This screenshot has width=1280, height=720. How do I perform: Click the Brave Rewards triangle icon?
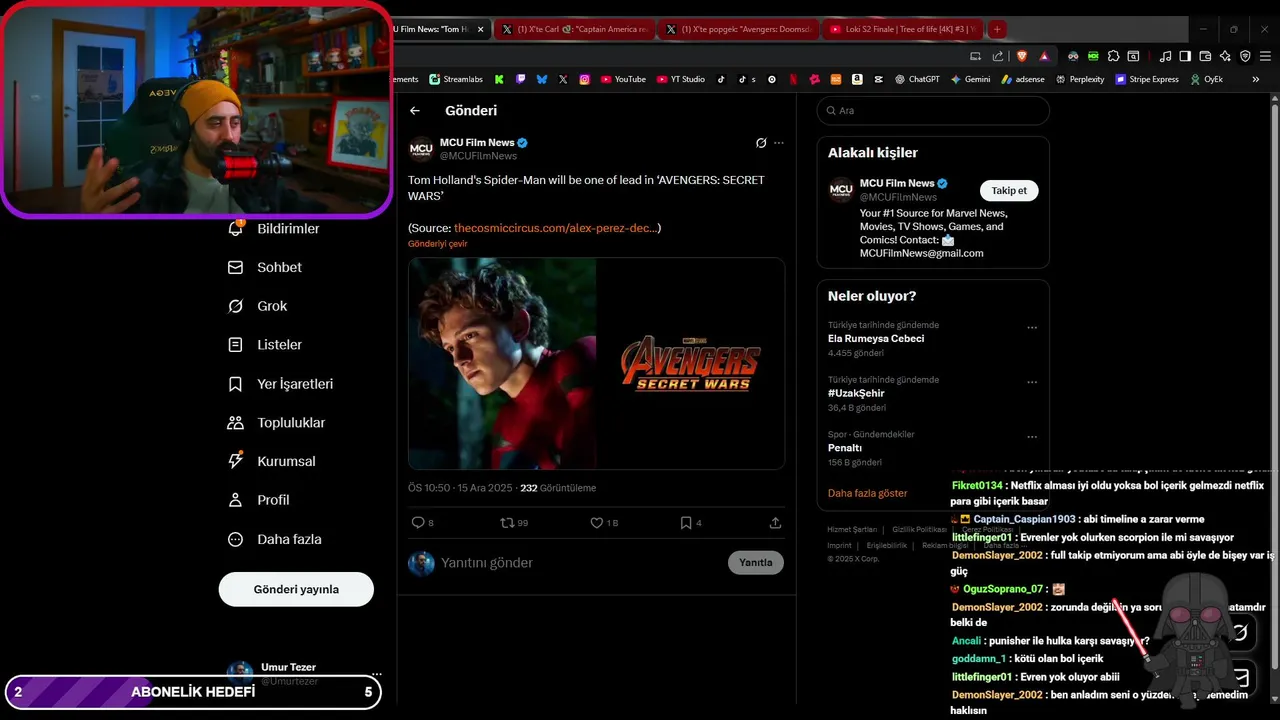tap(1044, 56)
